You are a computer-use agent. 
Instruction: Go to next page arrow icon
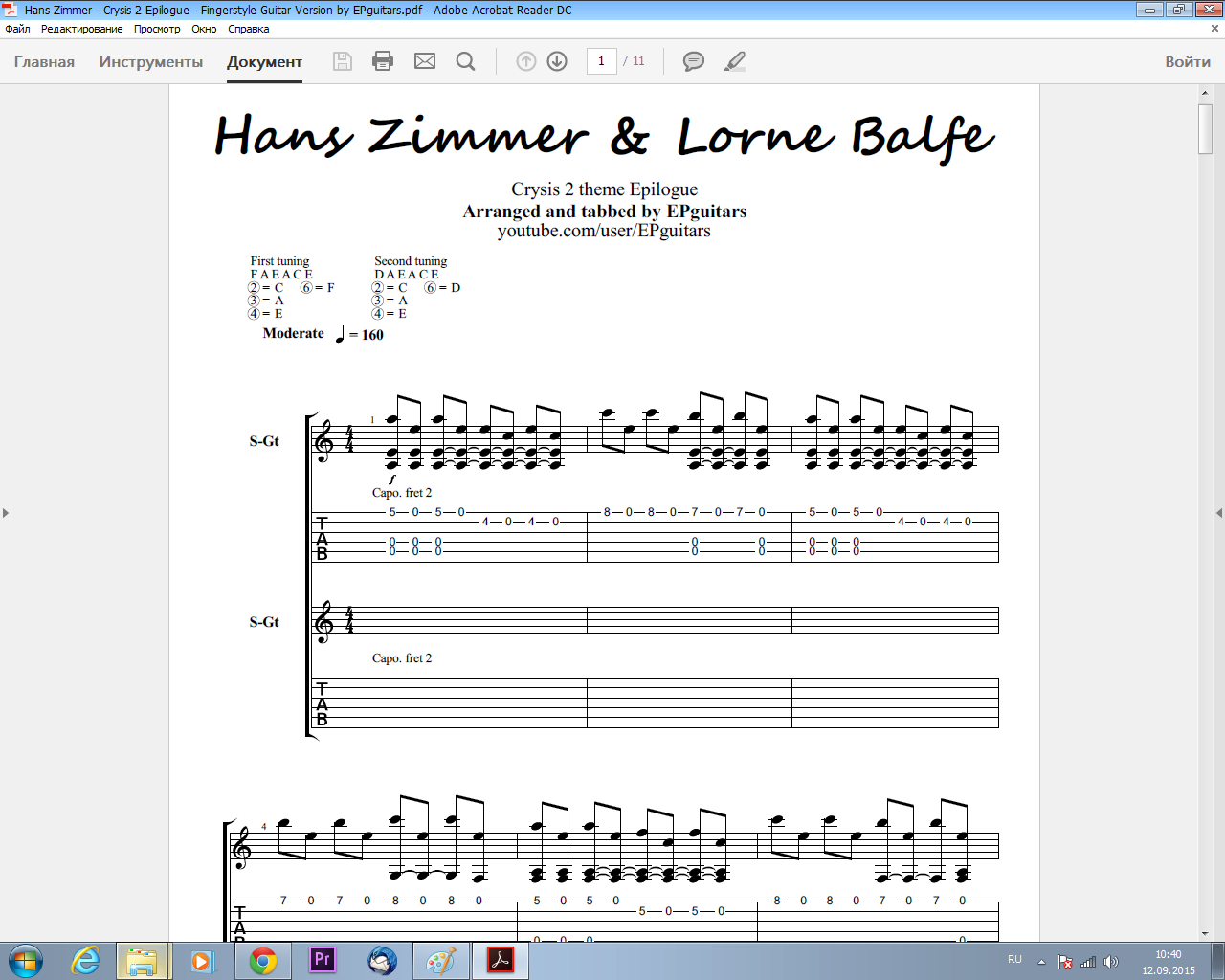point(557,61)
